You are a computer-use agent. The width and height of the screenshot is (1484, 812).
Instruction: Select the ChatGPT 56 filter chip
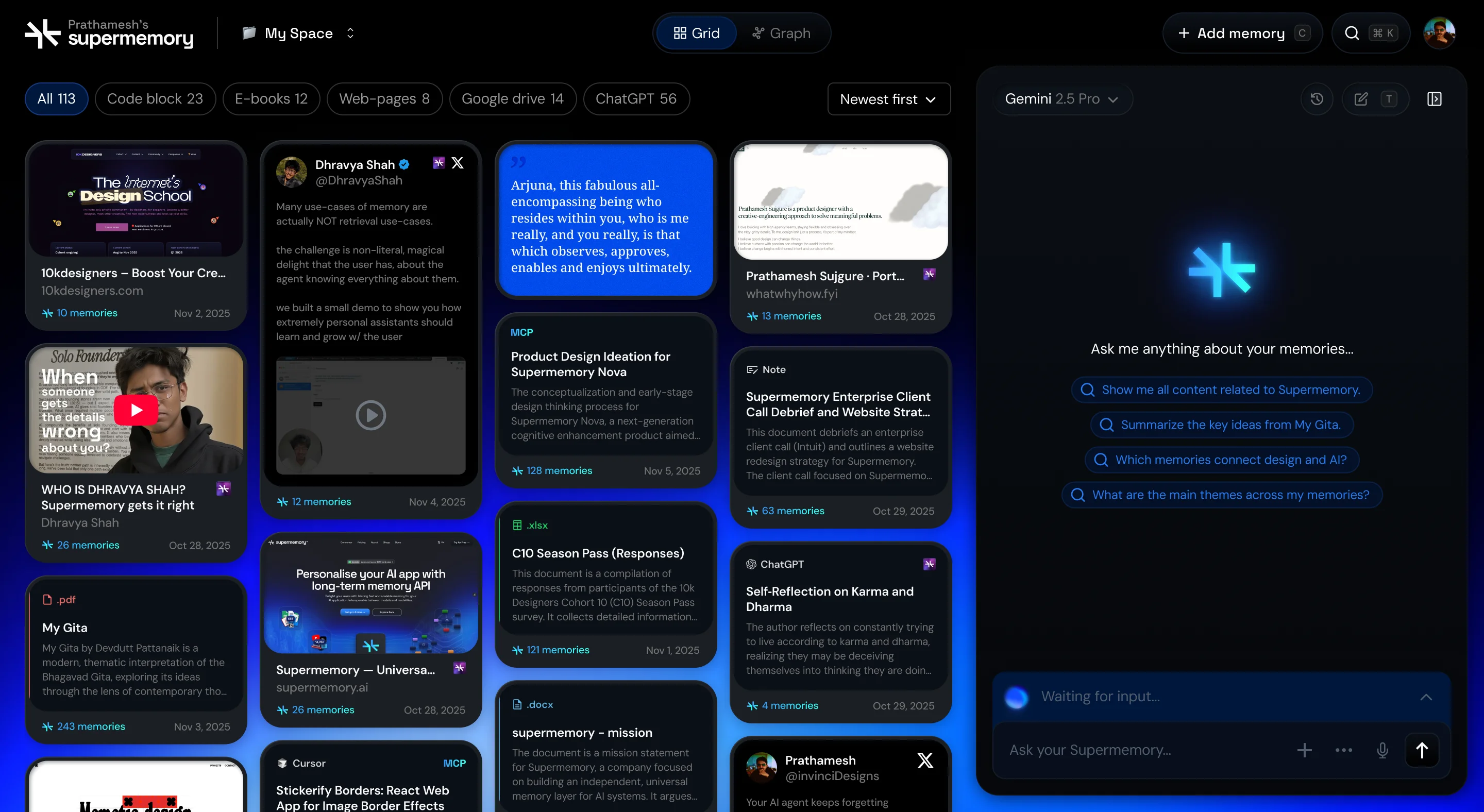coord(635,99)
